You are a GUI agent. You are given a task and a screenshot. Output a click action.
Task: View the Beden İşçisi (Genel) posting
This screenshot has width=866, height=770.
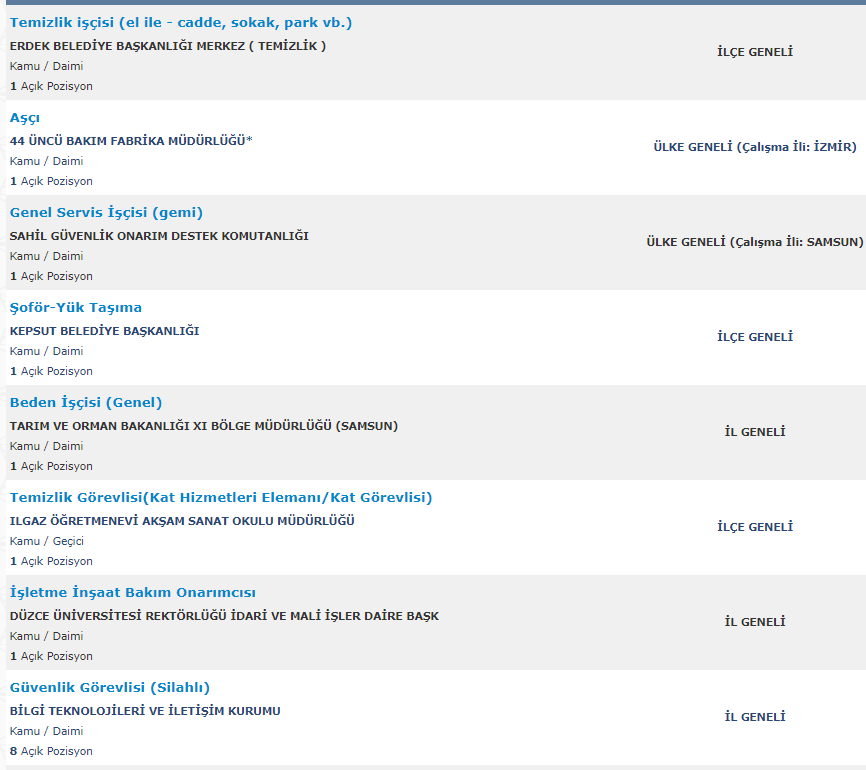click(x=86, y=403)
